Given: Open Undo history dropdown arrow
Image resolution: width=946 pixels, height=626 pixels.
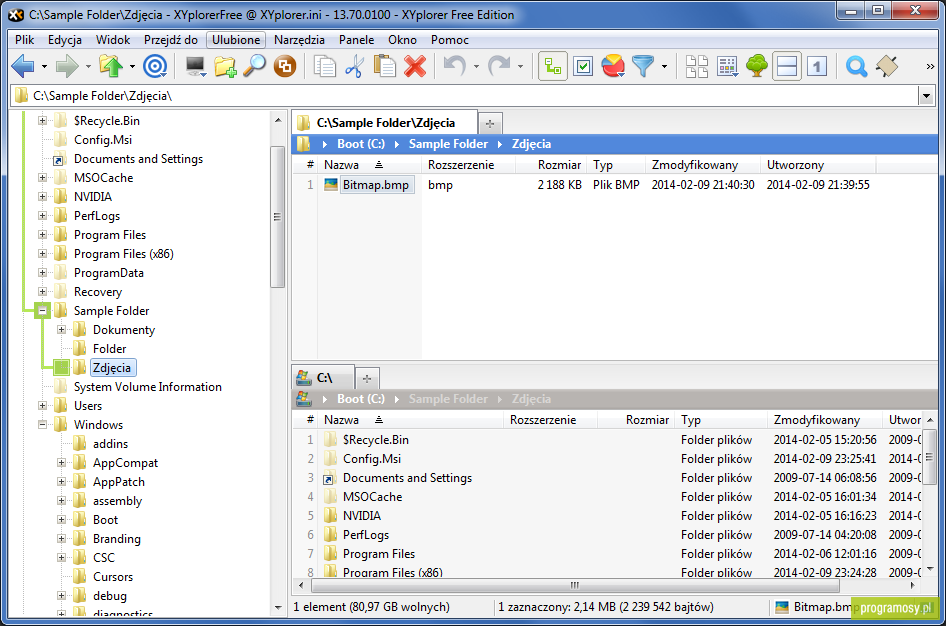Looking at the screenshot, I should click(476, 66).
